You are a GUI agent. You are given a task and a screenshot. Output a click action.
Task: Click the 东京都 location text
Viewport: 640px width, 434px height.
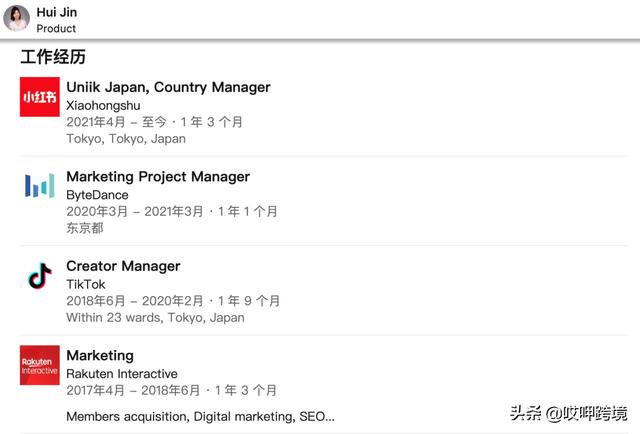(x=85, y=228)
